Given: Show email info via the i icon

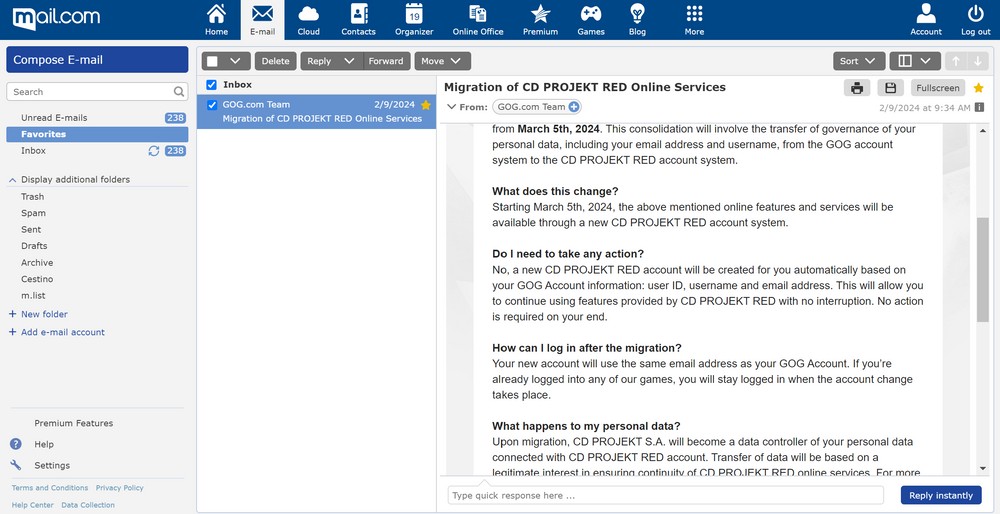Looking at the screenshot, I should (x=980, y=108).
